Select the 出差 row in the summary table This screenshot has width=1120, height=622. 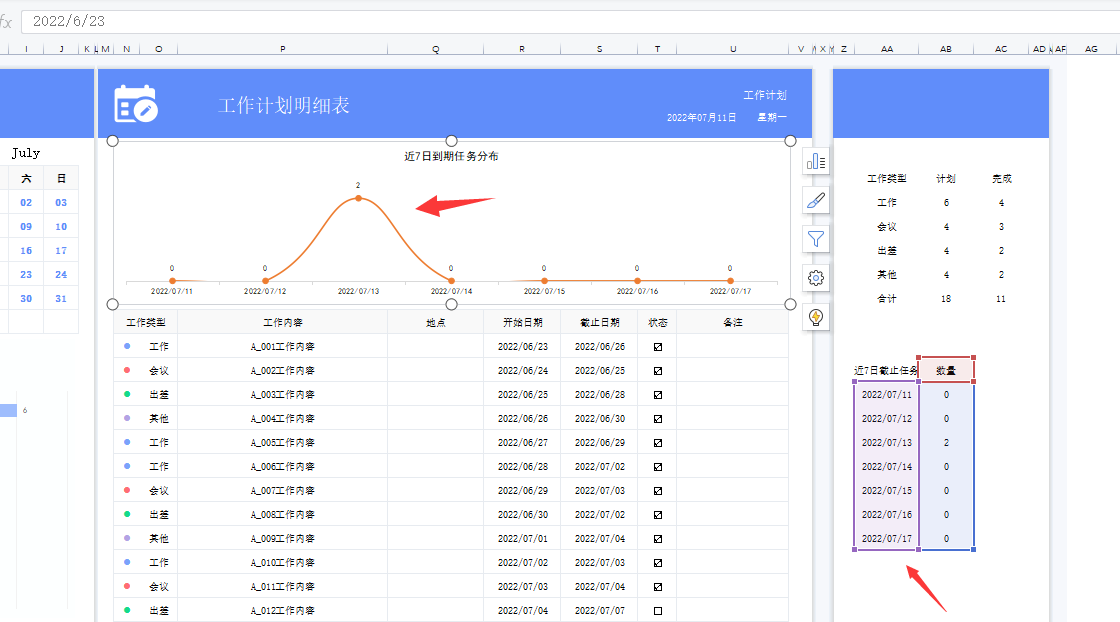tap(886, 251)
